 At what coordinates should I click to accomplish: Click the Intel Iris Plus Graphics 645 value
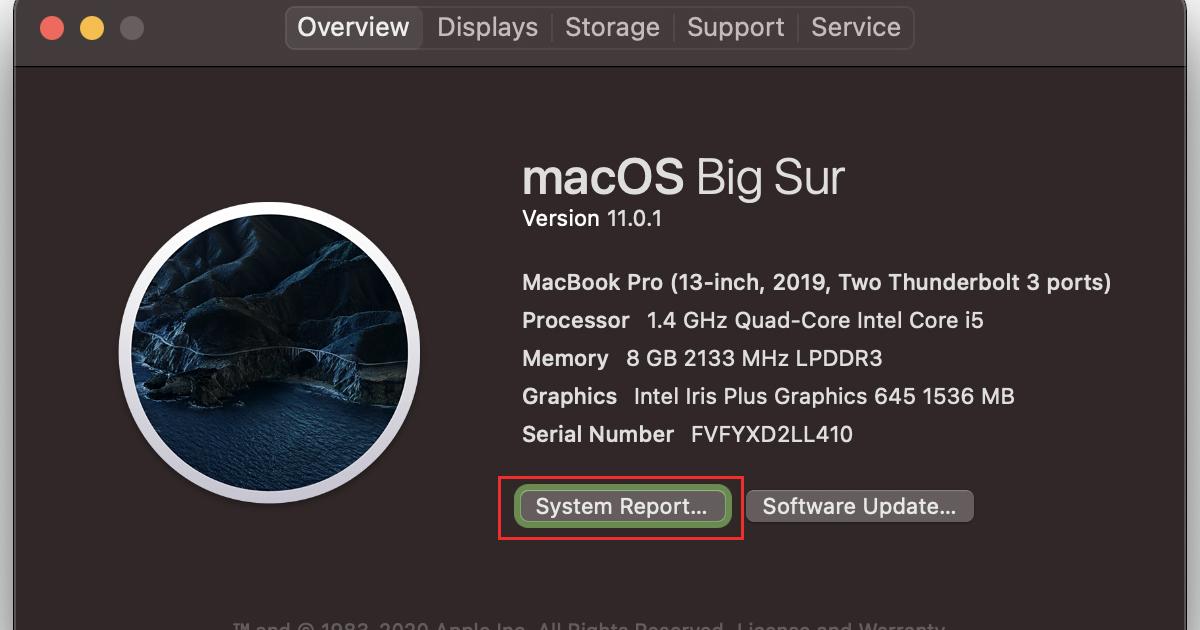(x=824, y=397)
